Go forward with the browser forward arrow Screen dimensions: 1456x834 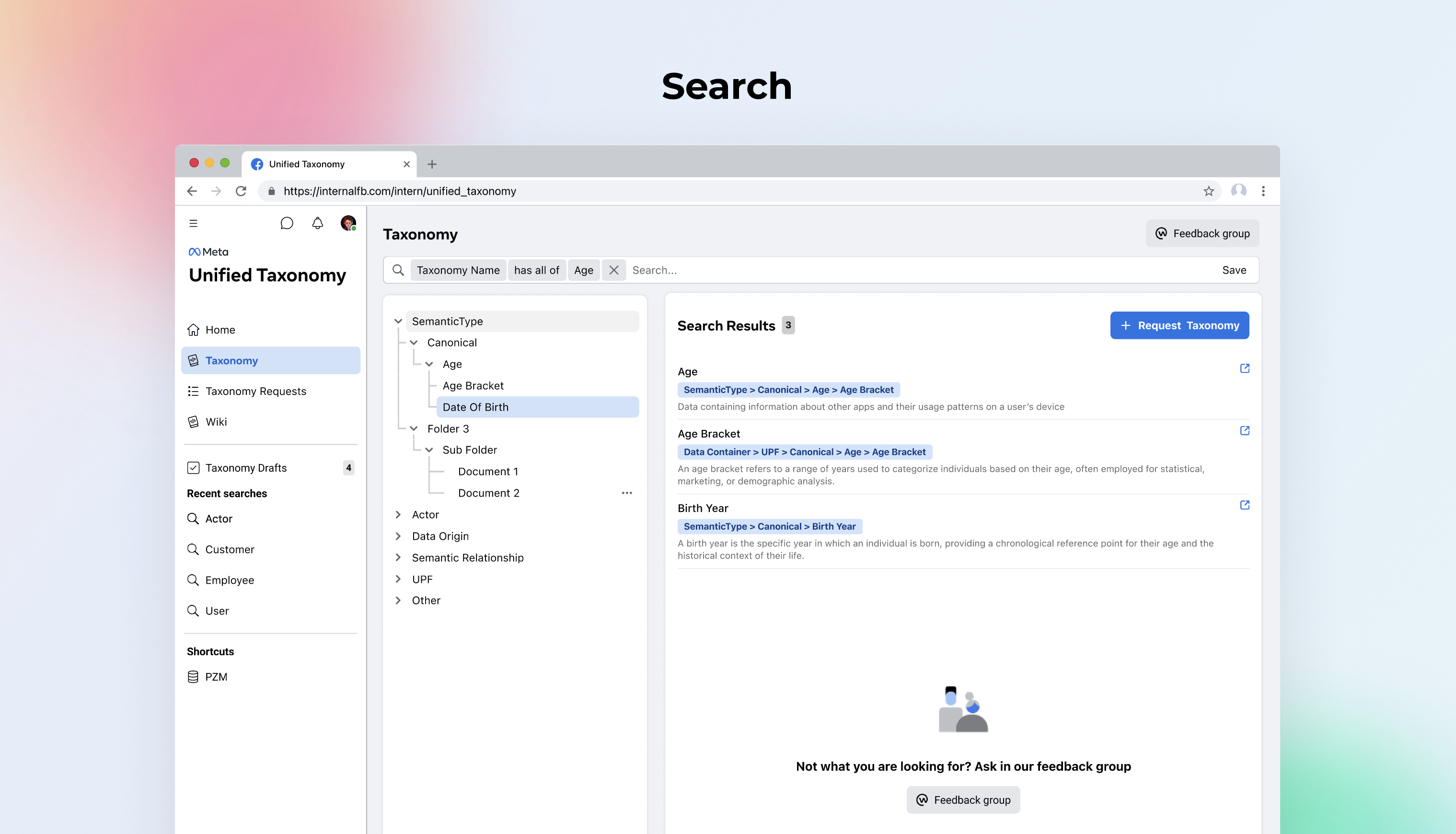click(217, 191)
